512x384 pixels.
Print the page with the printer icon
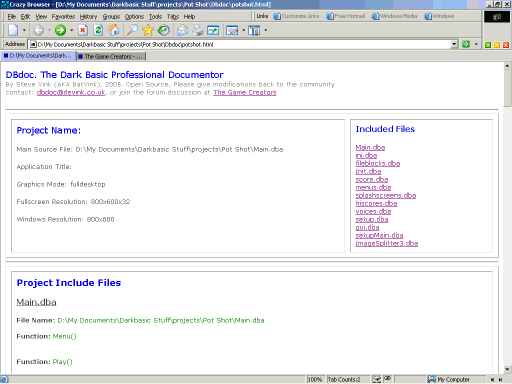(198, 30)
